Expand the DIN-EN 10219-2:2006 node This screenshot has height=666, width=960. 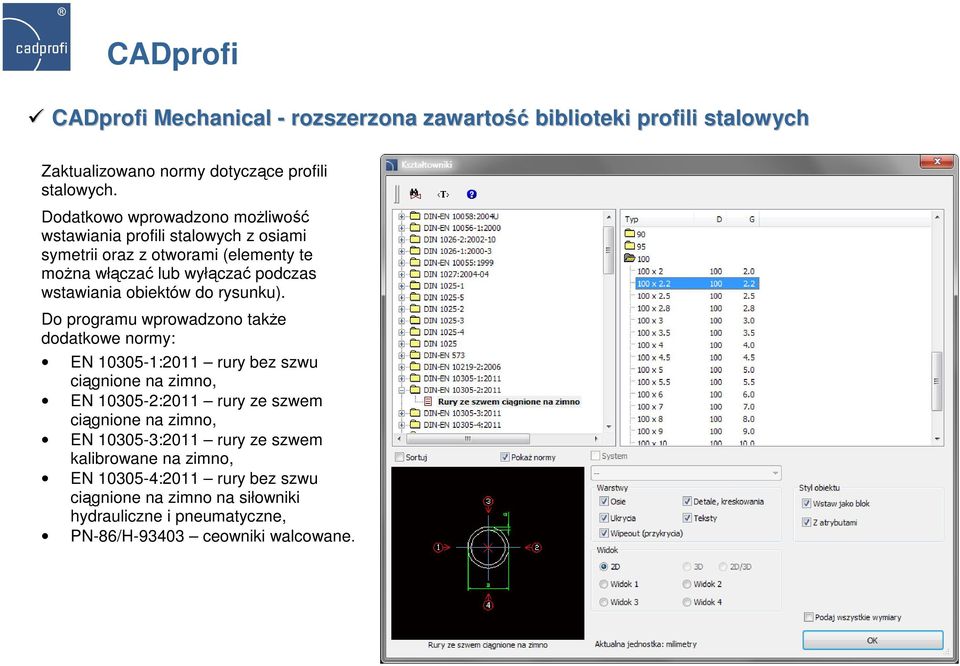pyautogui.click(x=402, y=367)
